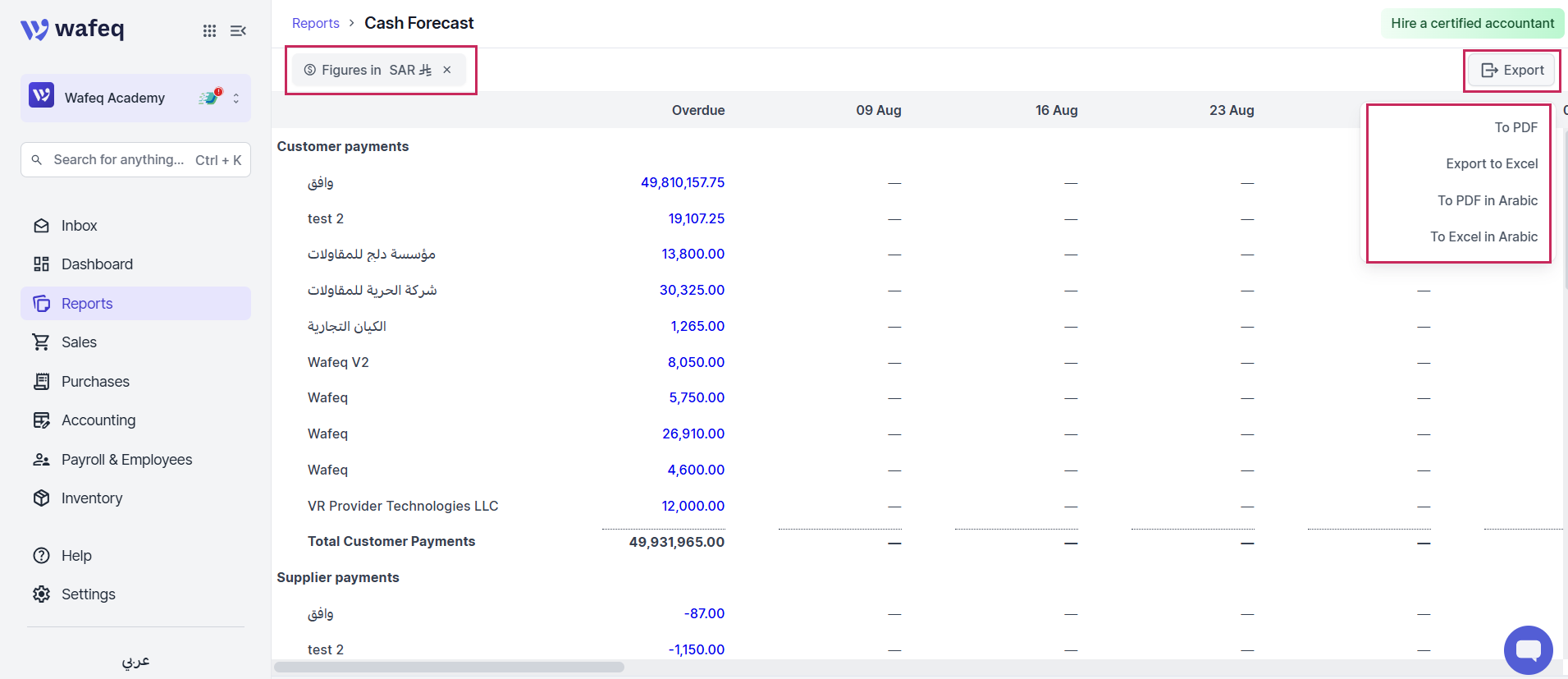Switch language to Arabic (عربي)
Viewport: 1568px width, 679px height.
(135, 661)
